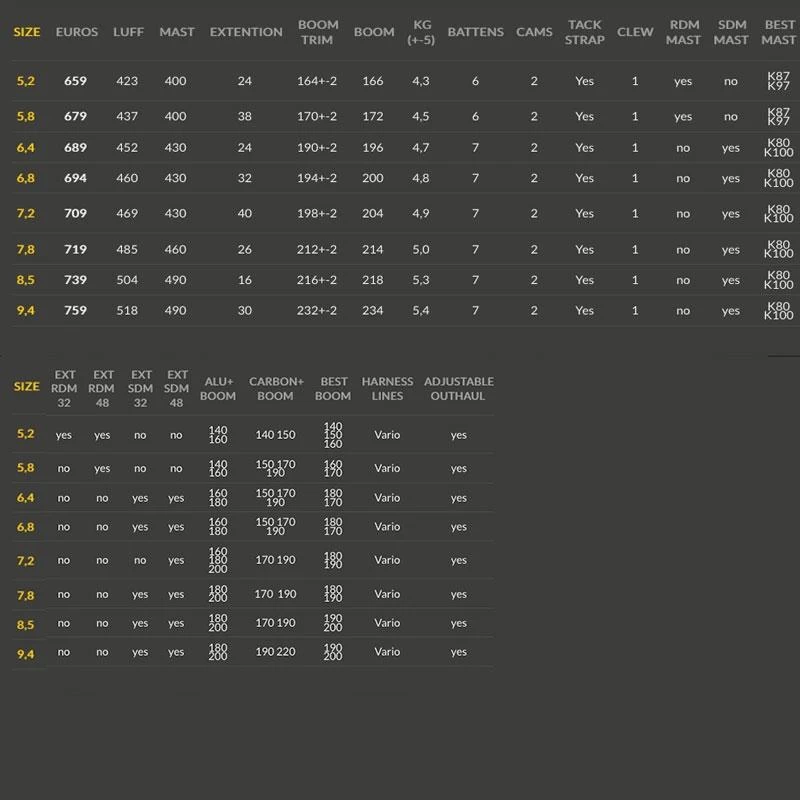Click the HARNESS LINES column header

coord(387,388)
